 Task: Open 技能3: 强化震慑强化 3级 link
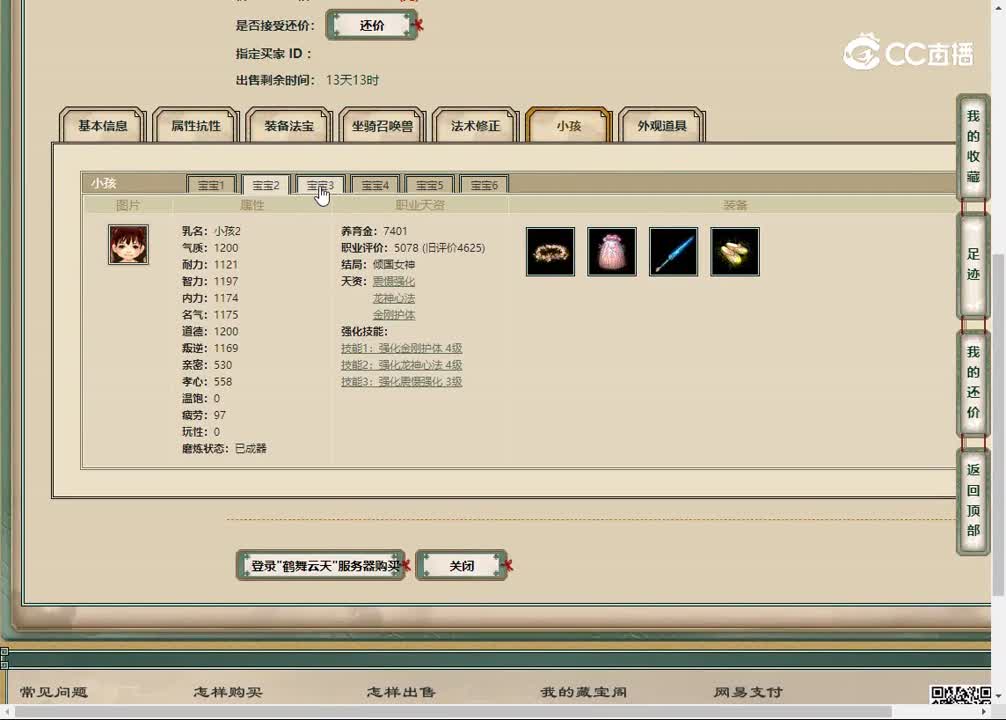tap(402, 381)
